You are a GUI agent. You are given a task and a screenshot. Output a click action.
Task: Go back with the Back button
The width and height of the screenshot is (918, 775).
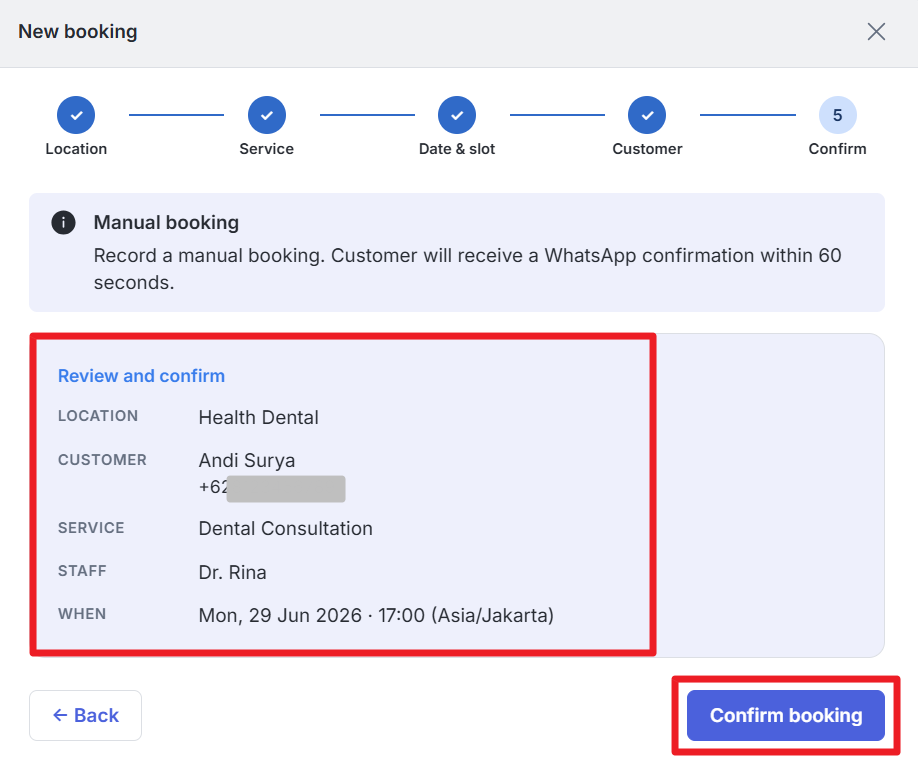point(85,715)
